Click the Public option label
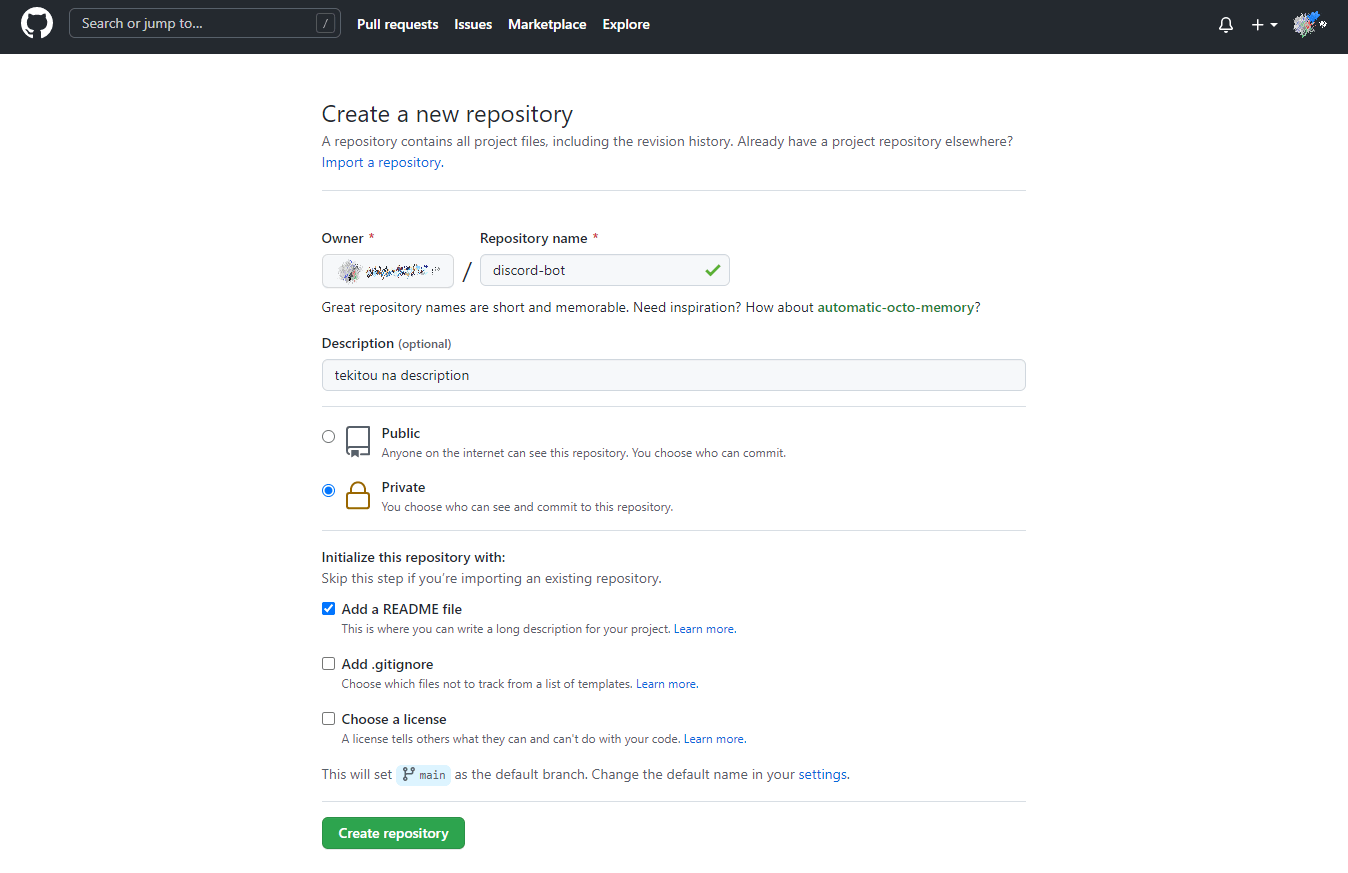The image size is (1348, 873). (x=401, y=433)
